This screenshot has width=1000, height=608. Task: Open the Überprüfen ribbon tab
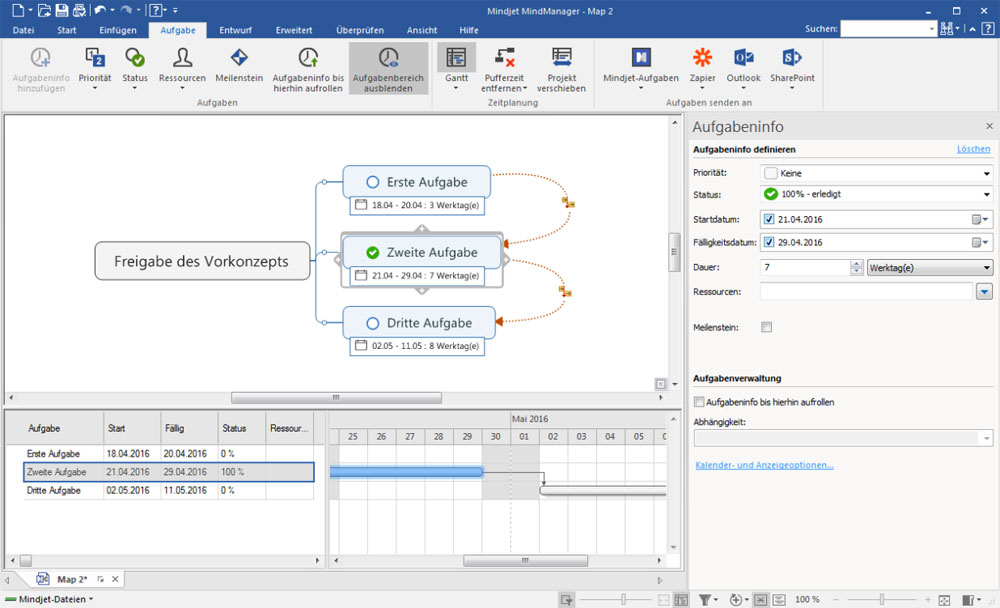pyautogui.click(x=361, y=31)
